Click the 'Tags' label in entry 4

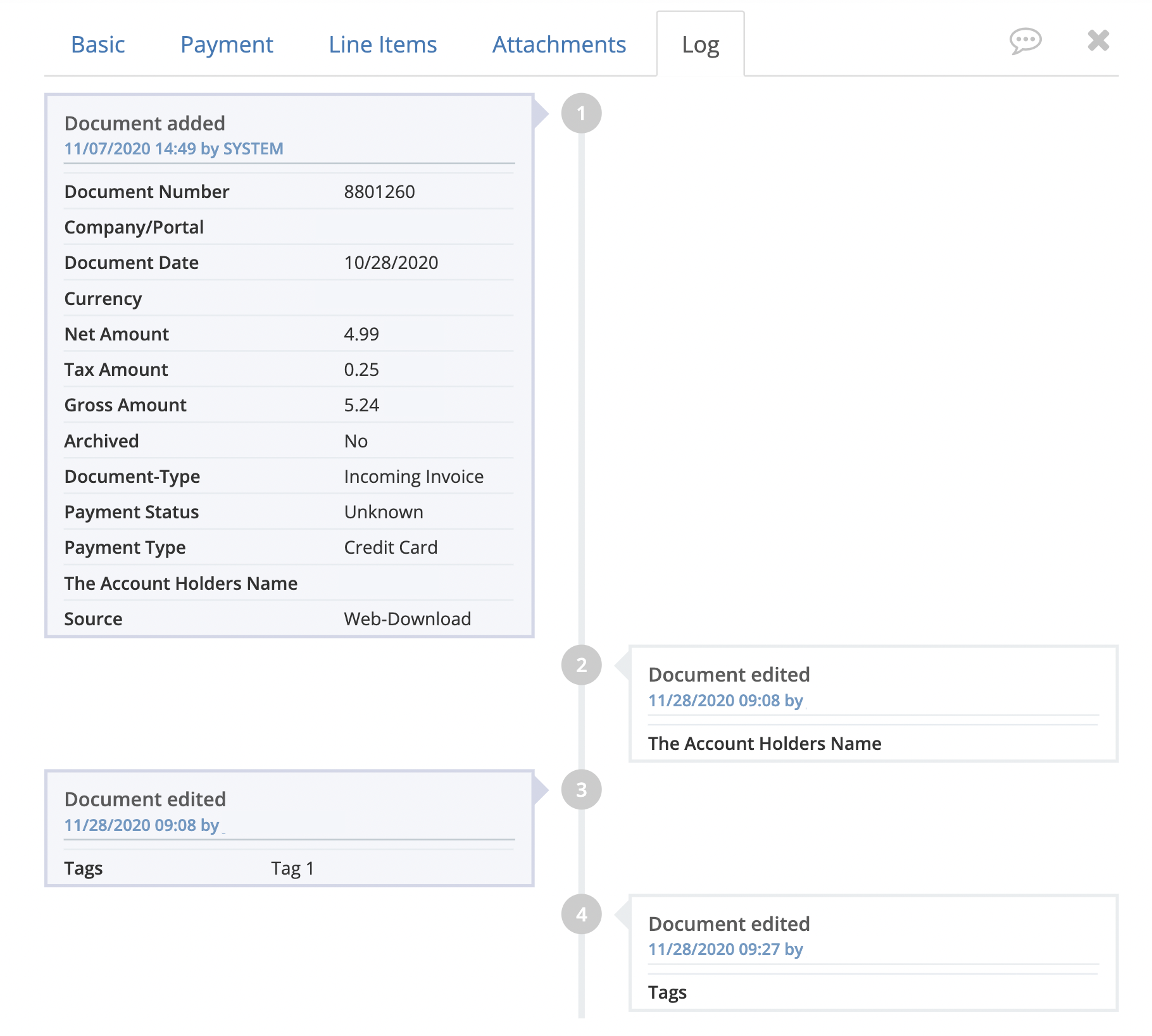click(667, 992)
